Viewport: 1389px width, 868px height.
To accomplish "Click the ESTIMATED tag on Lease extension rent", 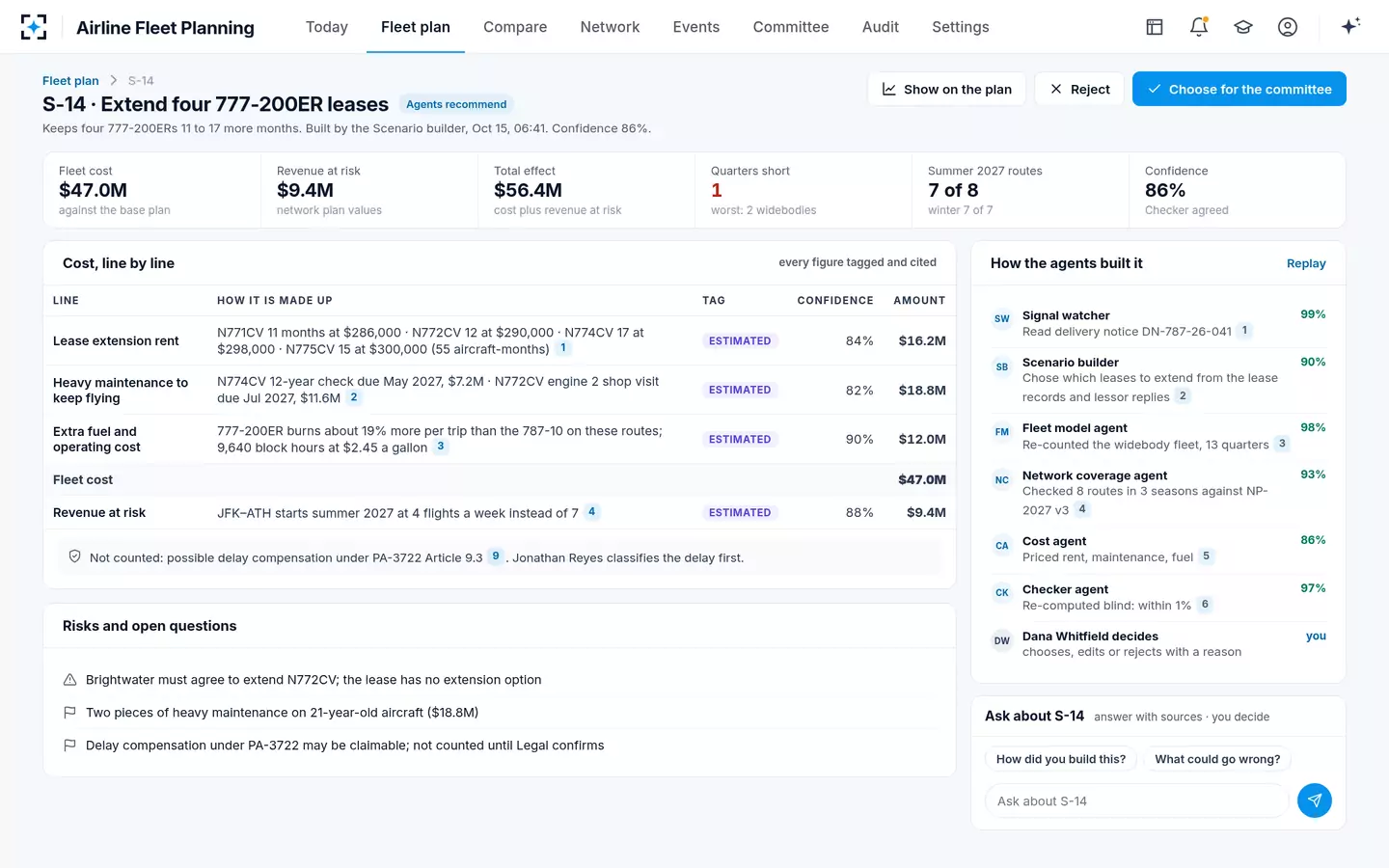I will coord(740,340).
